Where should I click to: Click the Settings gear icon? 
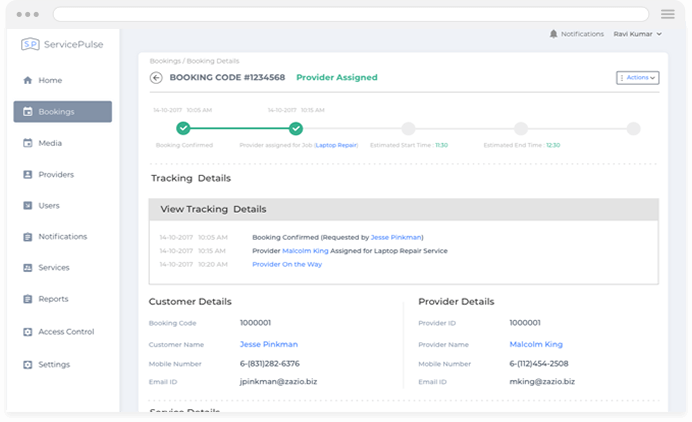pos(28,364)
